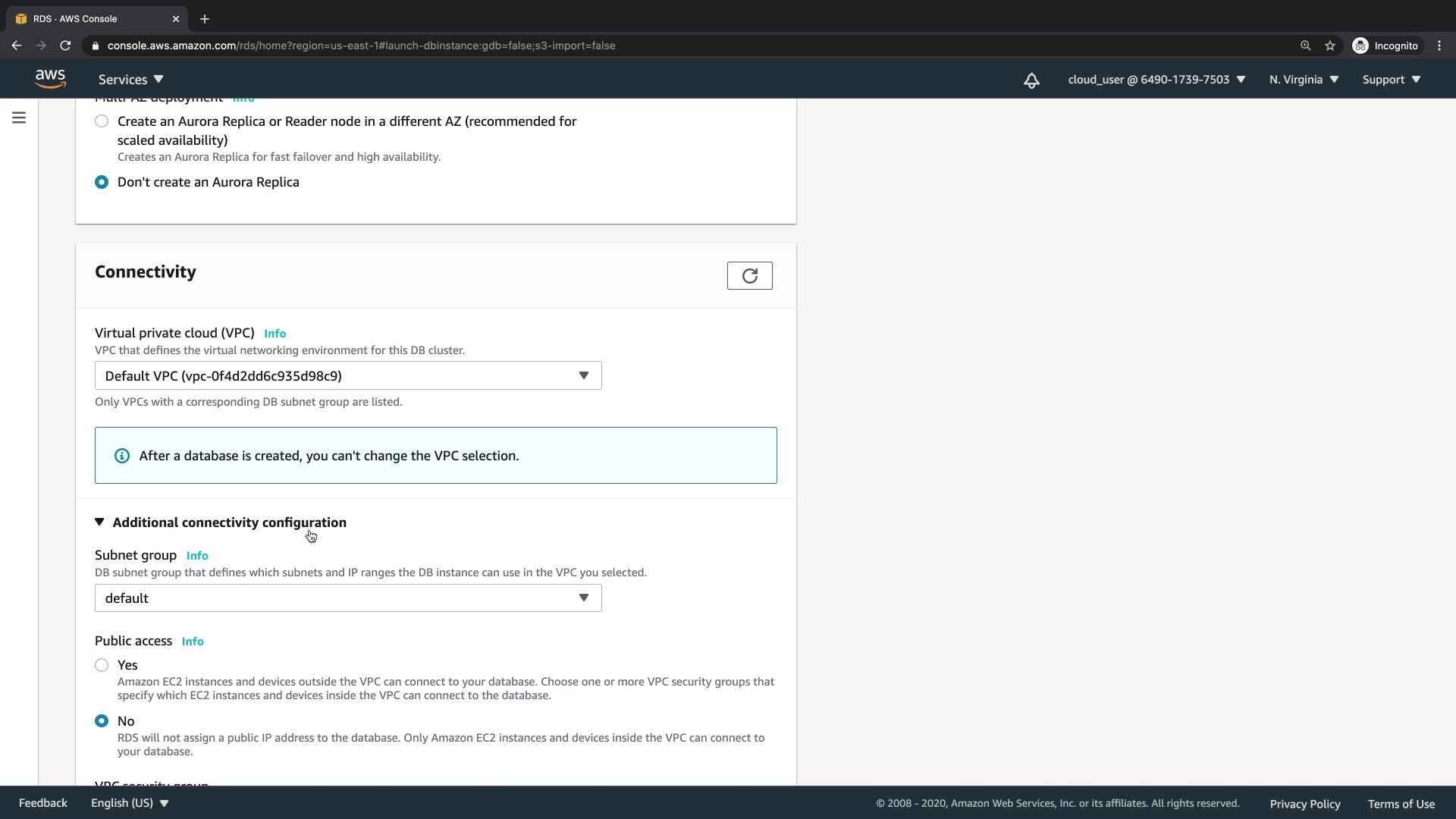This screenshot has height=819, width=1456.
Task: Click the AWS logo home icon
Action: [50, 79]
